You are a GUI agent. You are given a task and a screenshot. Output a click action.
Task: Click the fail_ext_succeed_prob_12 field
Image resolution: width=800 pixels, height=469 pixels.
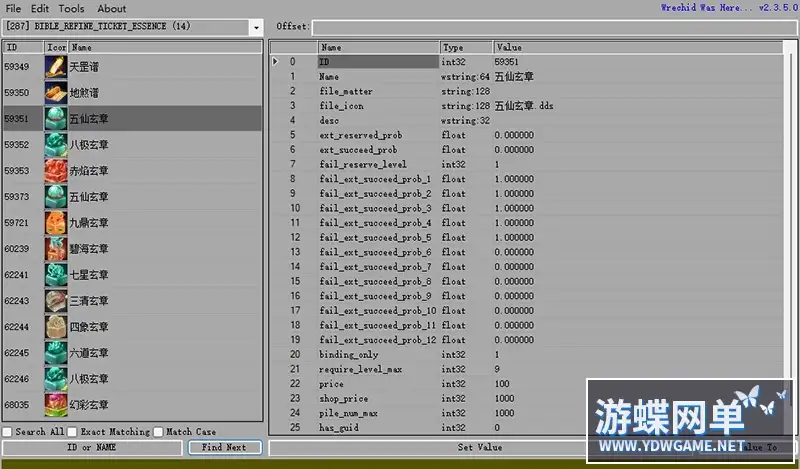click(x=378, y=340)
